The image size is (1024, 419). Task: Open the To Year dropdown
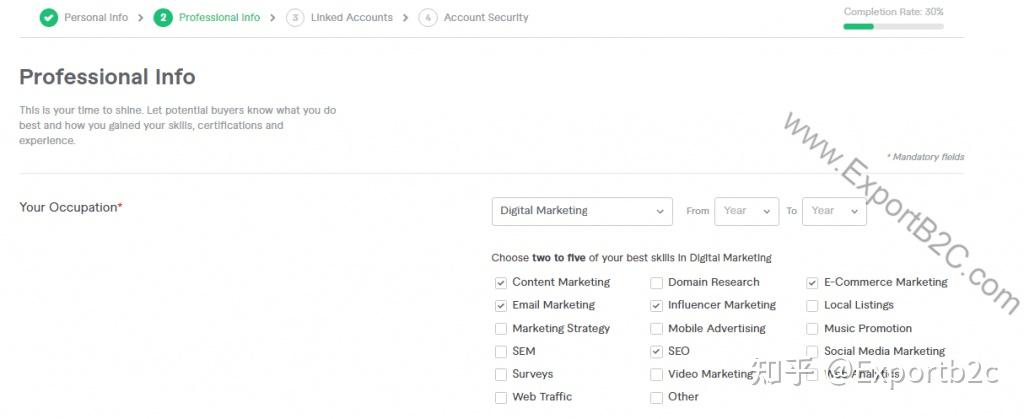tap(834, 211)
